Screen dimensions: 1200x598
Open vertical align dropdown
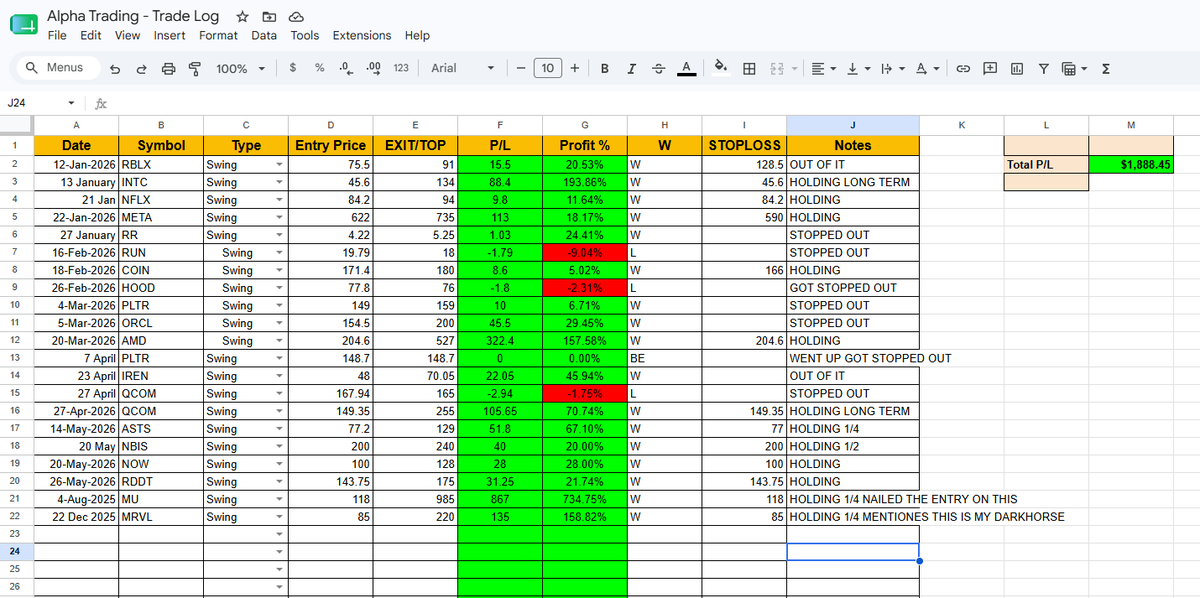tap(858, 68)
